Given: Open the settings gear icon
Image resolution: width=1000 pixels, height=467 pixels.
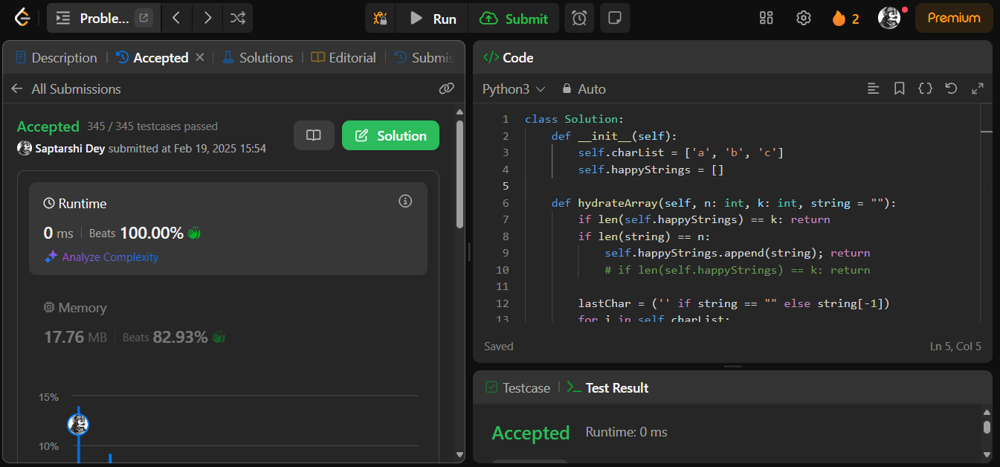Looking at the screenshot, I should pyautogui.click(x=803, y=18).
